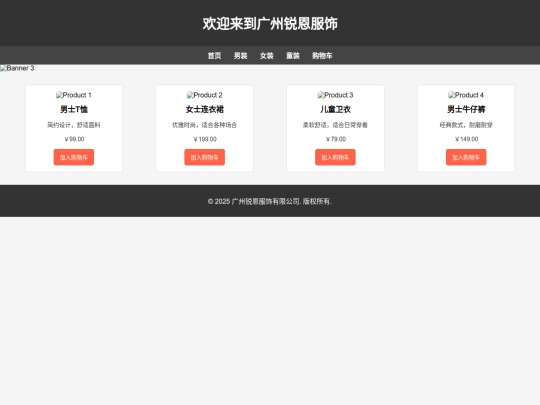This screenshot has height=405, width=540.
Task: Click the 男士牛仔裤 product title
Action: [x=466, y=110]
